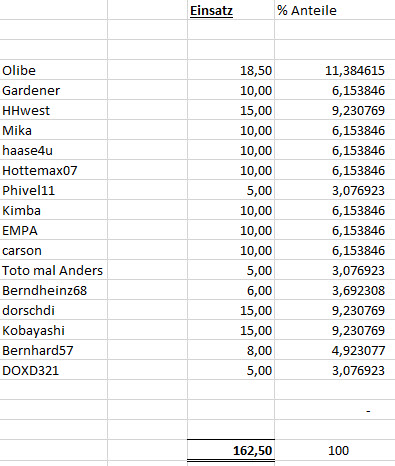Select the haase4u name cell
This screenshot has width=395, height=466.
pyautogui.click(x=54, y=150)
